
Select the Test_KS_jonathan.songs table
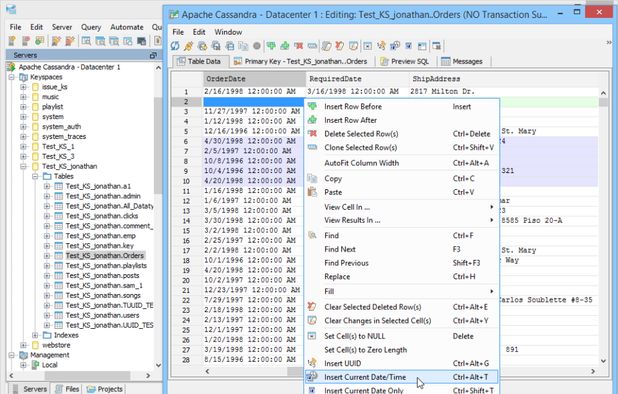[x=103, y=296]
